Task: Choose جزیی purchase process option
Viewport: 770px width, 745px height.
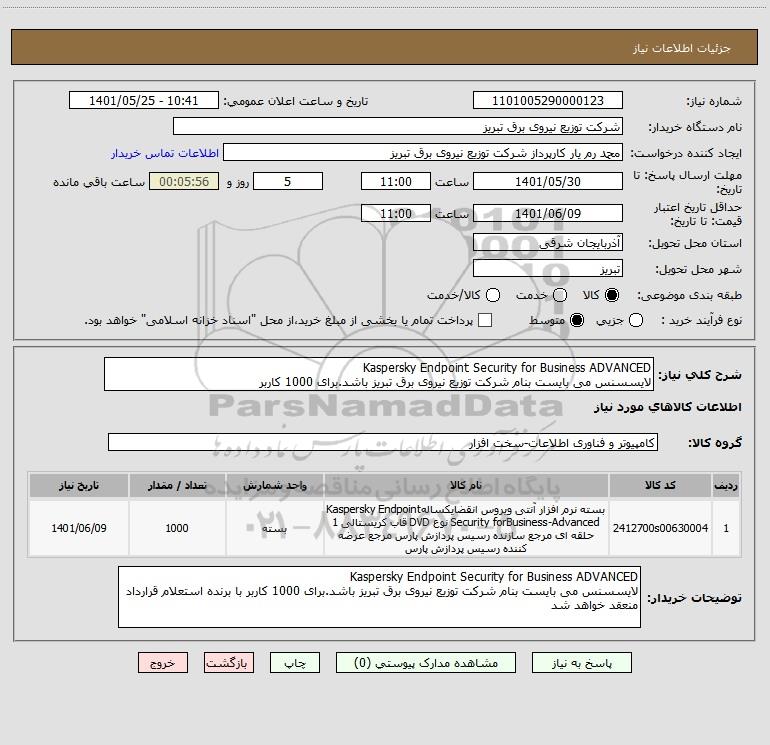Action: [x=635, y=320]
